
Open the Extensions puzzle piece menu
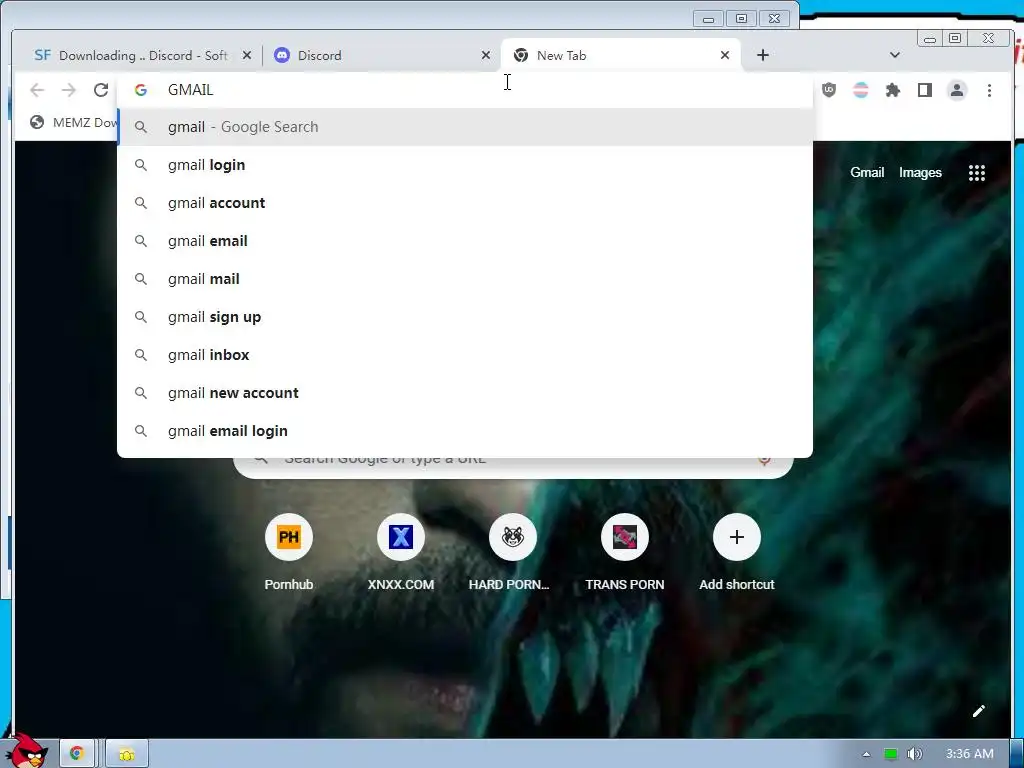coord(893,90)
